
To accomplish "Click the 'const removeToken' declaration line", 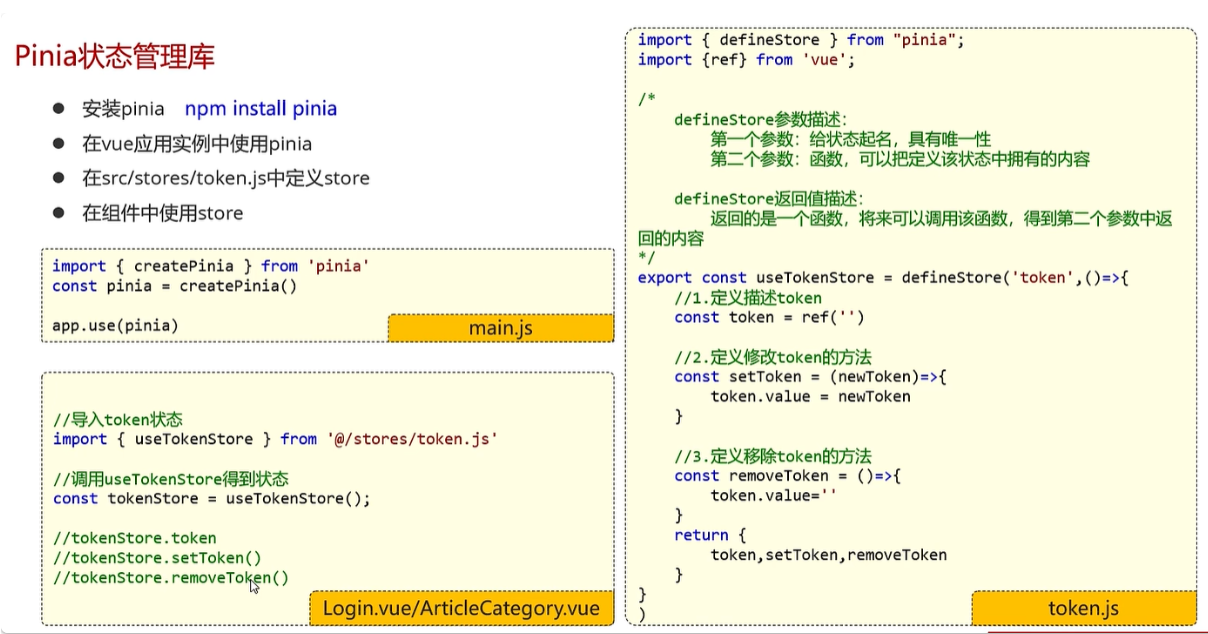I will pos(787,476).
